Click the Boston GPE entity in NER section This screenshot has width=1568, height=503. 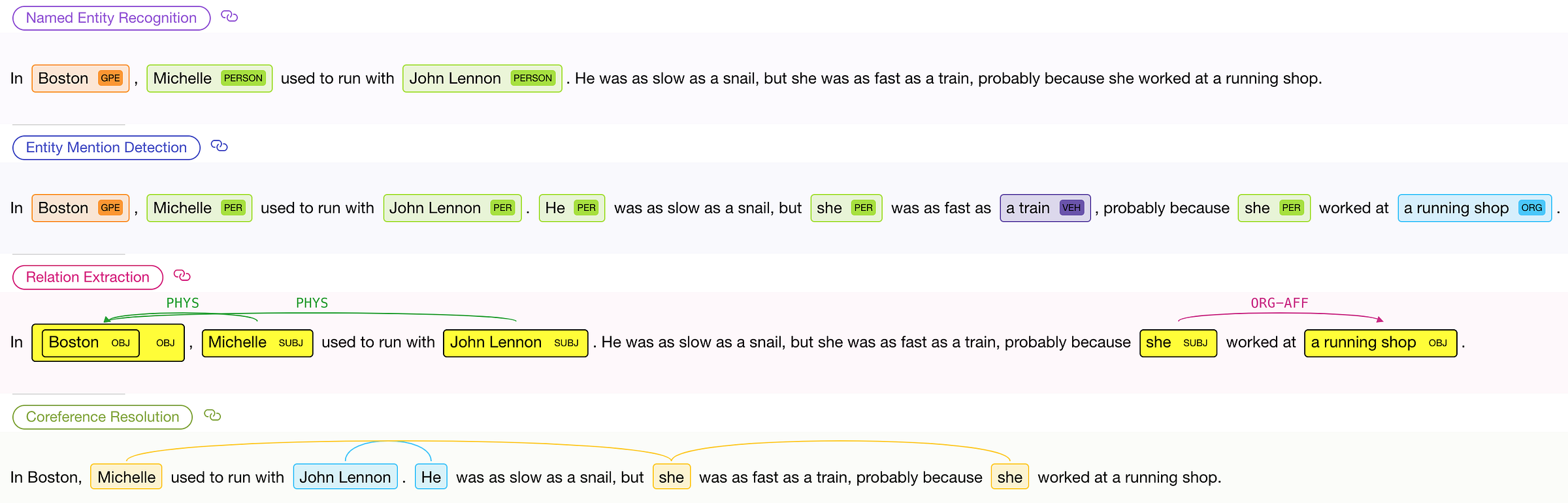[80, 78]
